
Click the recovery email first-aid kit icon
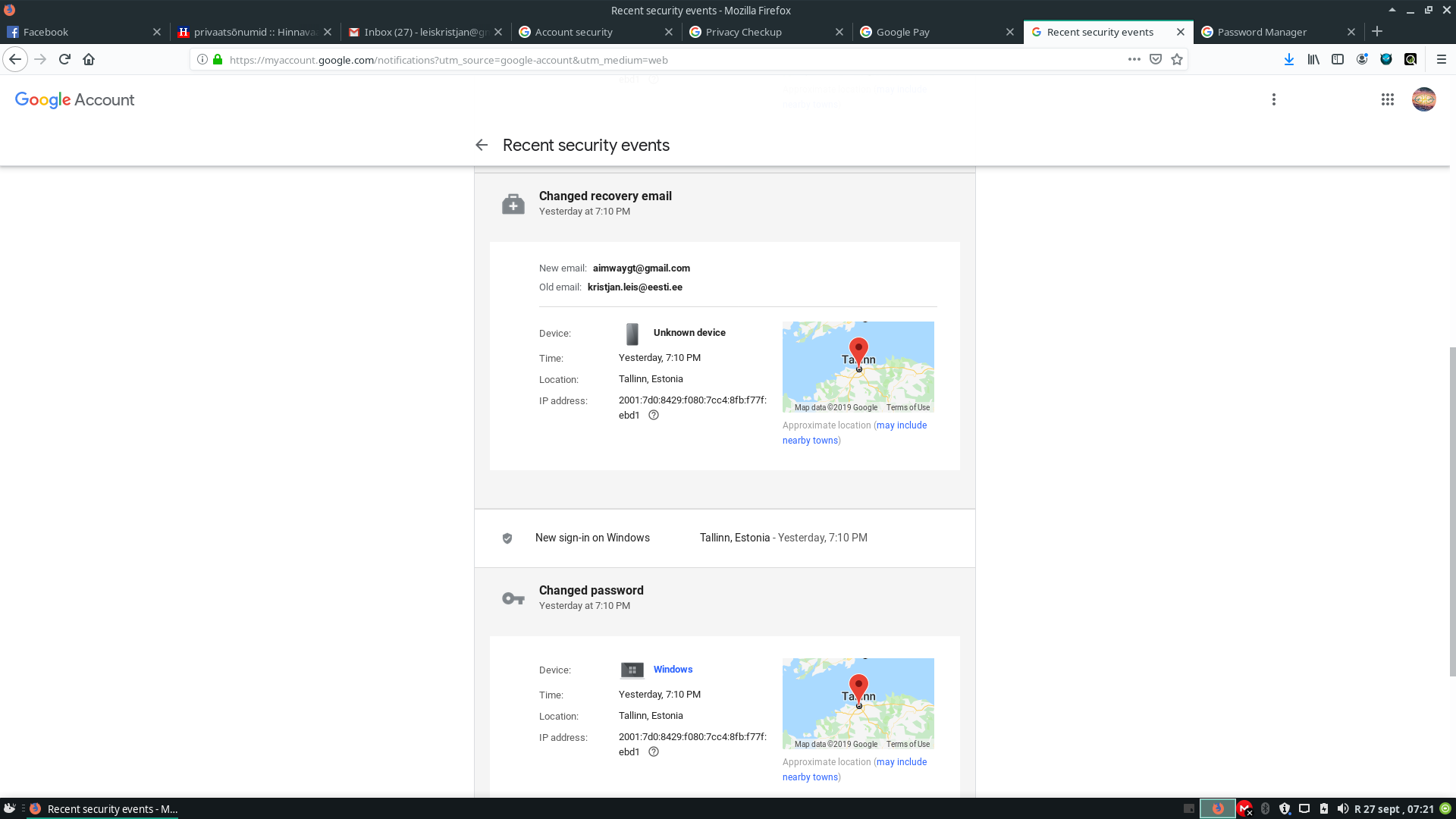click(513, 204)
